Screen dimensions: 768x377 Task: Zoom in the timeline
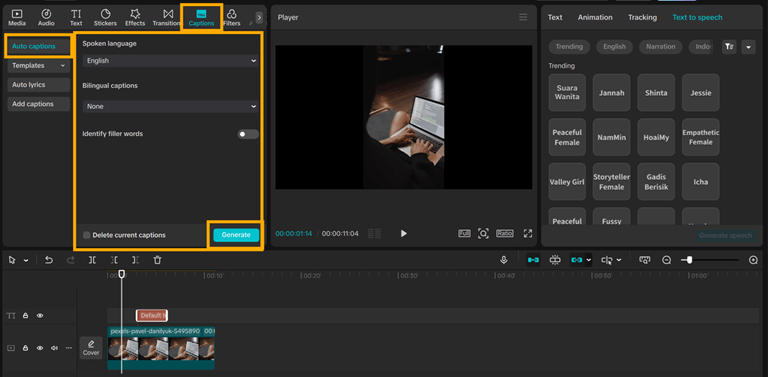point(754,260)
